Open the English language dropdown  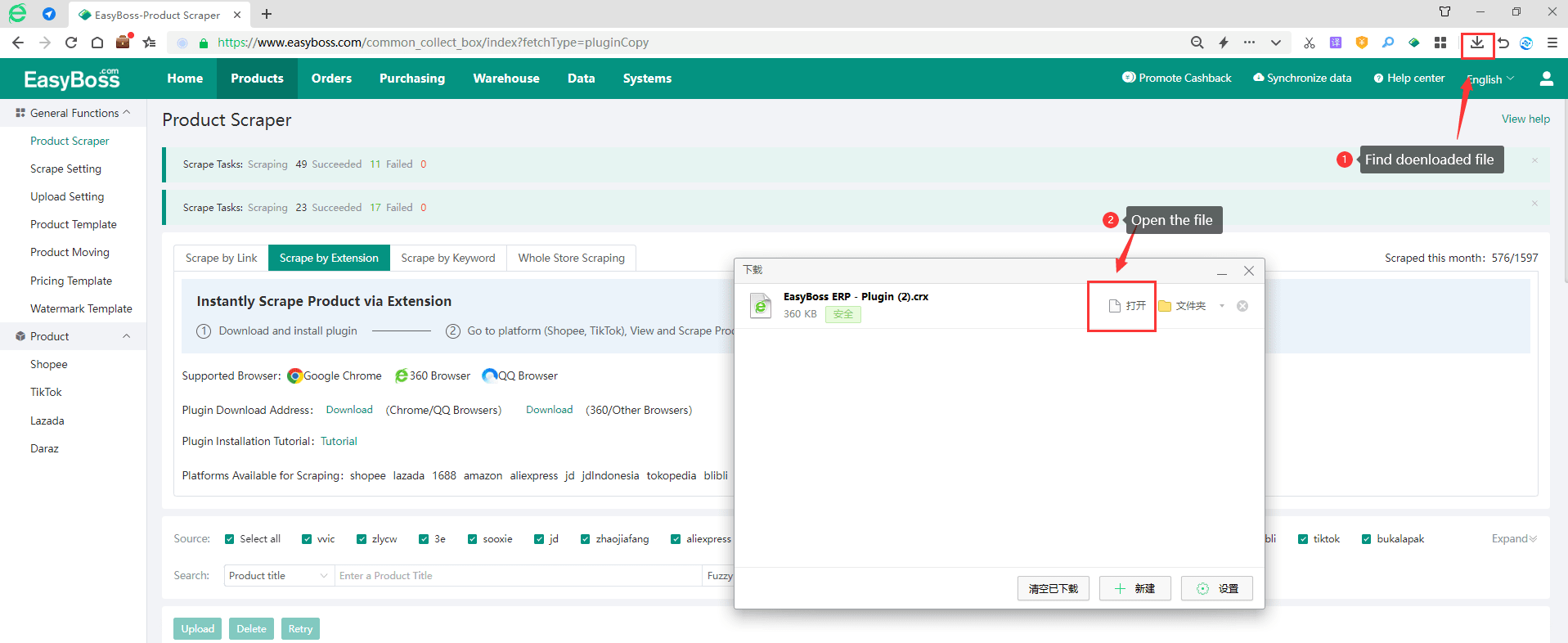point(1490,79)
